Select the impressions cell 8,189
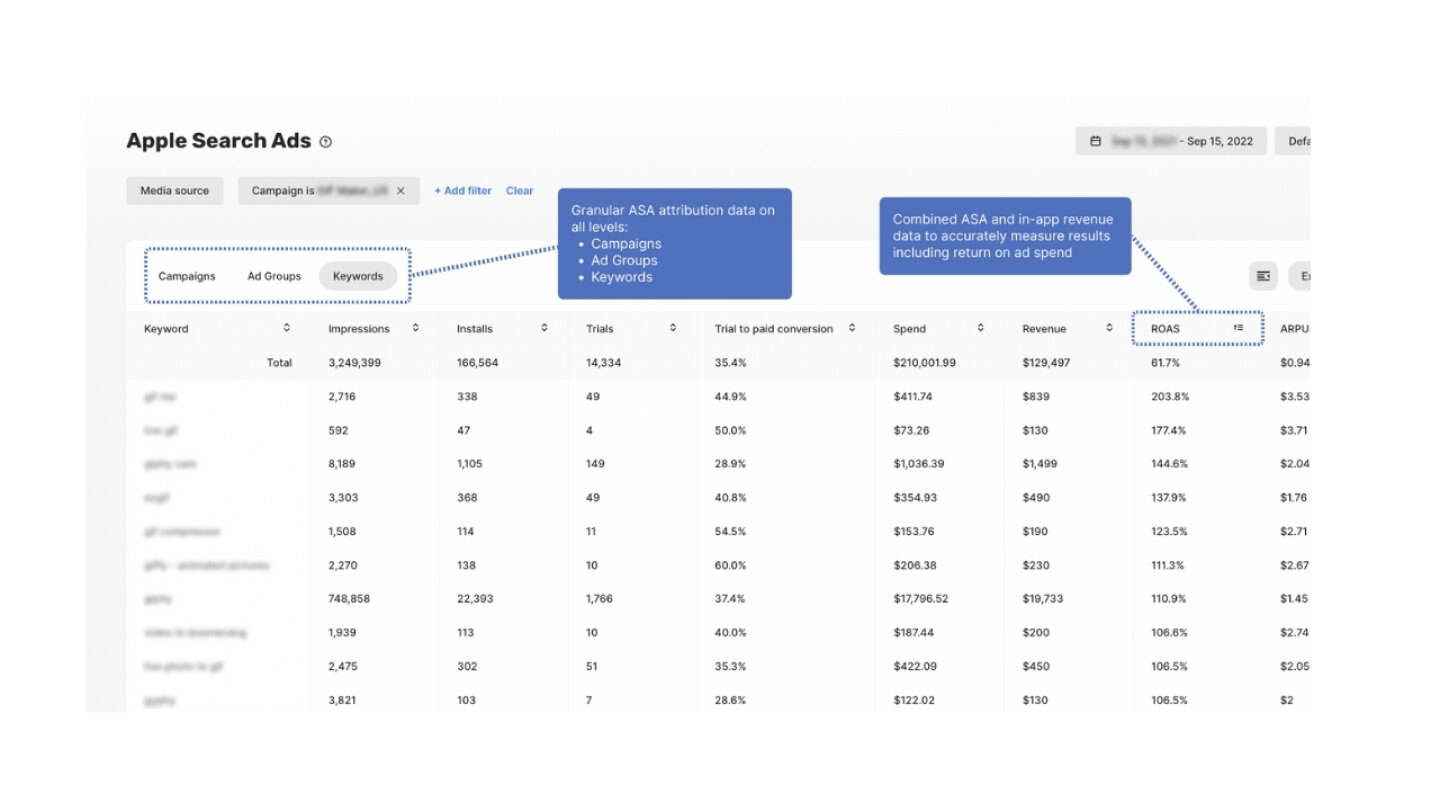Image resolution: width=1440 pixels, height=810 pixels. (343, 464)
